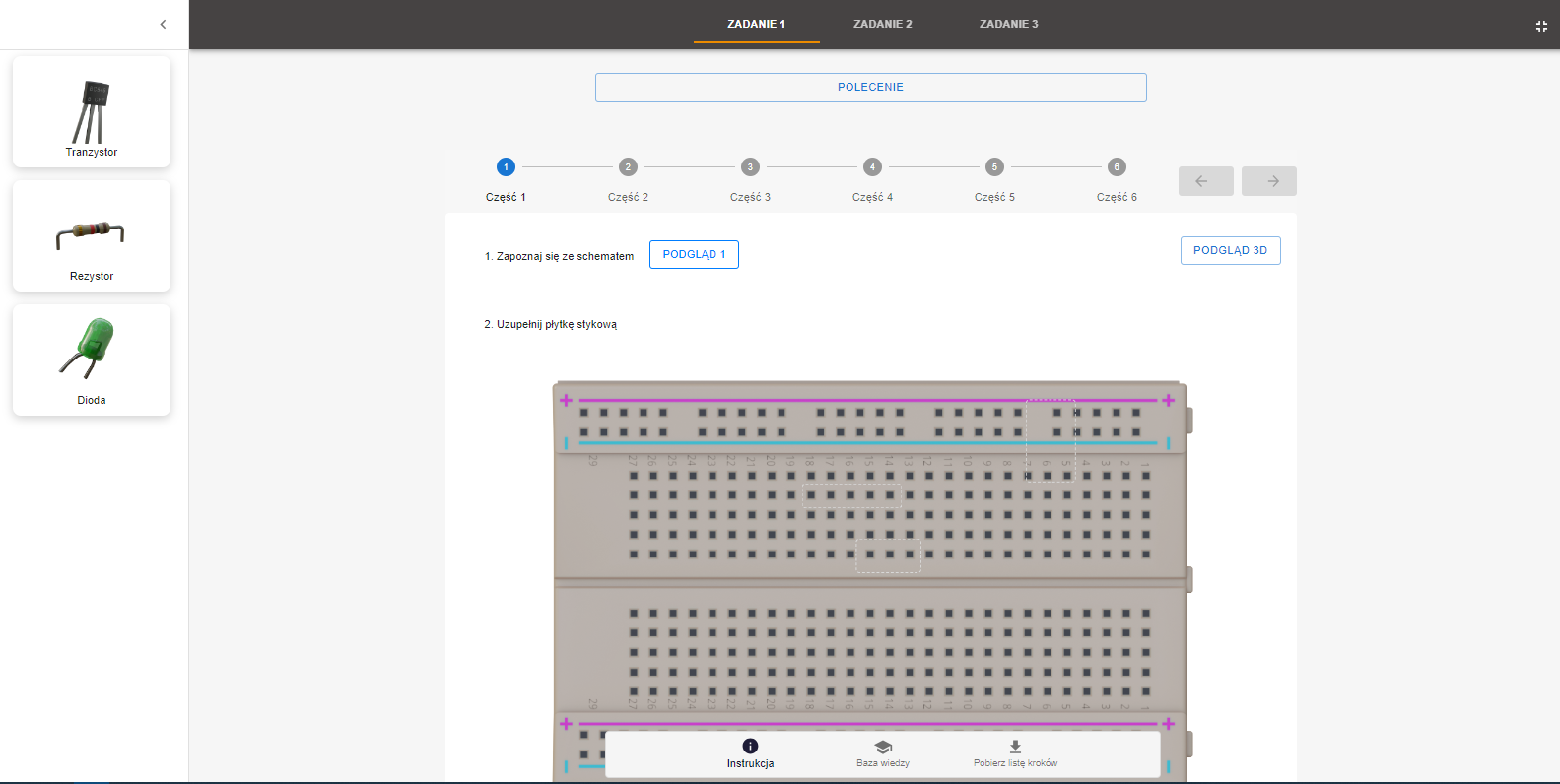The width and height of the screenshot is (1560, 784).
Task: Open Podgląd 3D view
Action: pos(1230,250)
